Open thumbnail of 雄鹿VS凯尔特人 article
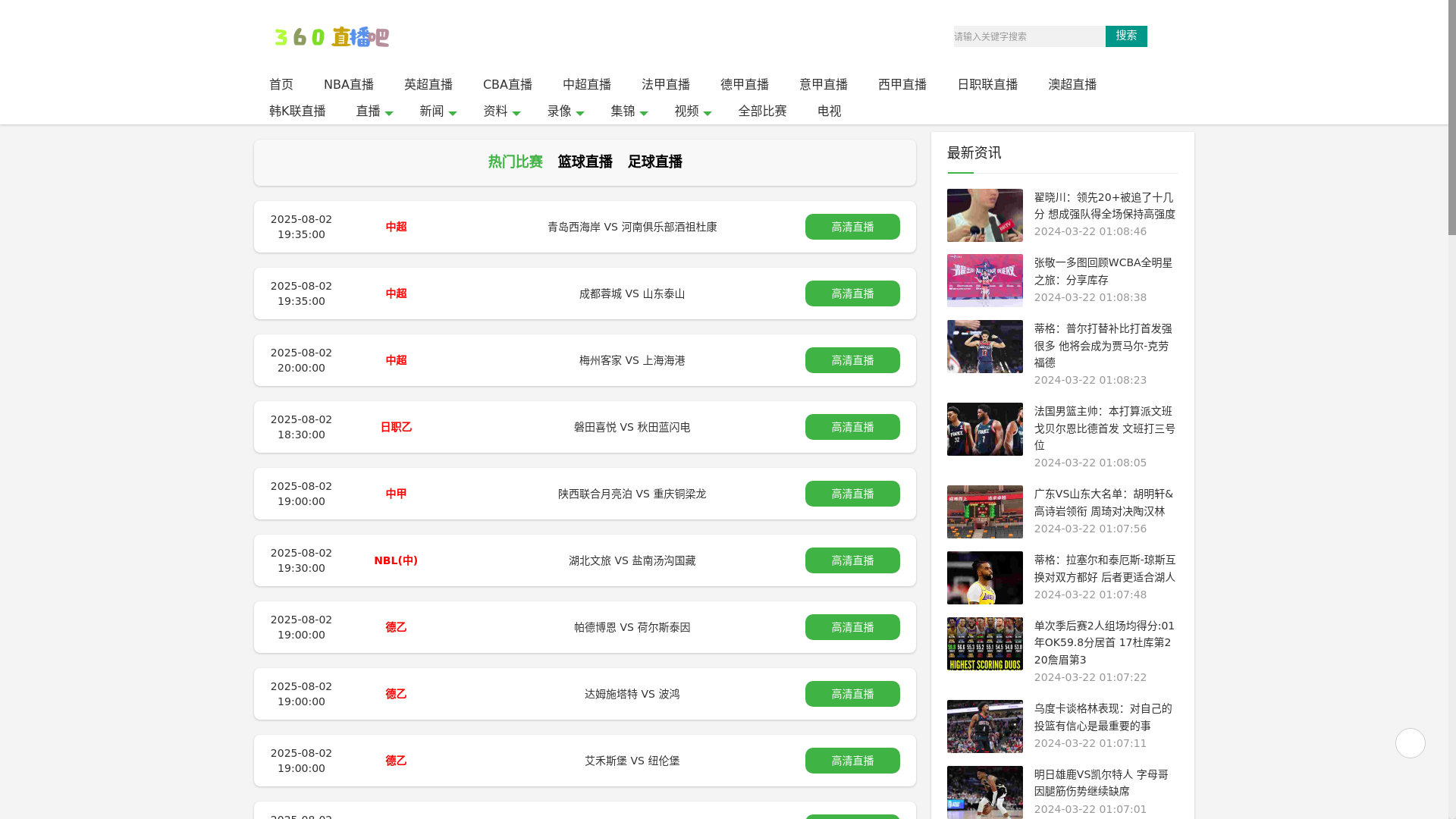Image resolution: width=1456 pixels, height=819 pixels. (x=984, y=792)
